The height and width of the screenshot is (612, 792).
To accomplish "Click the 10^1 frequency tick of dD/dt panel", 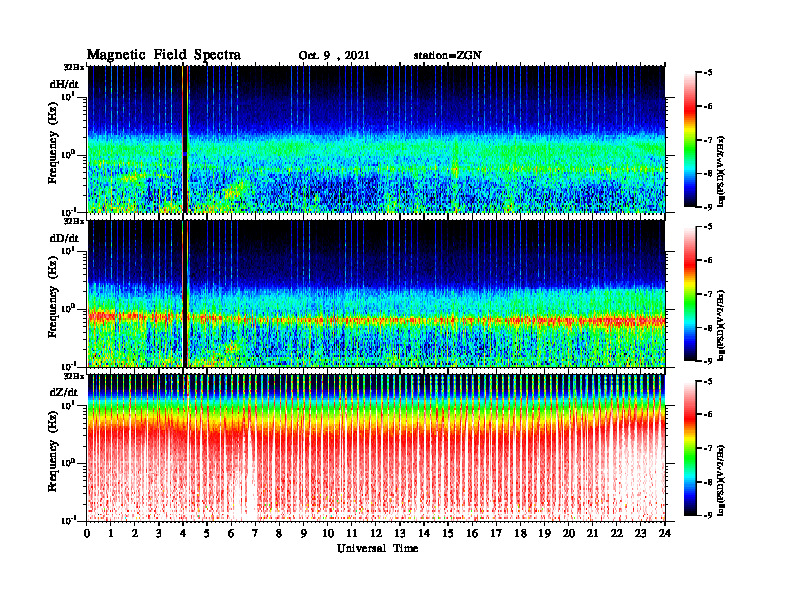I will [x=68, y=250].
